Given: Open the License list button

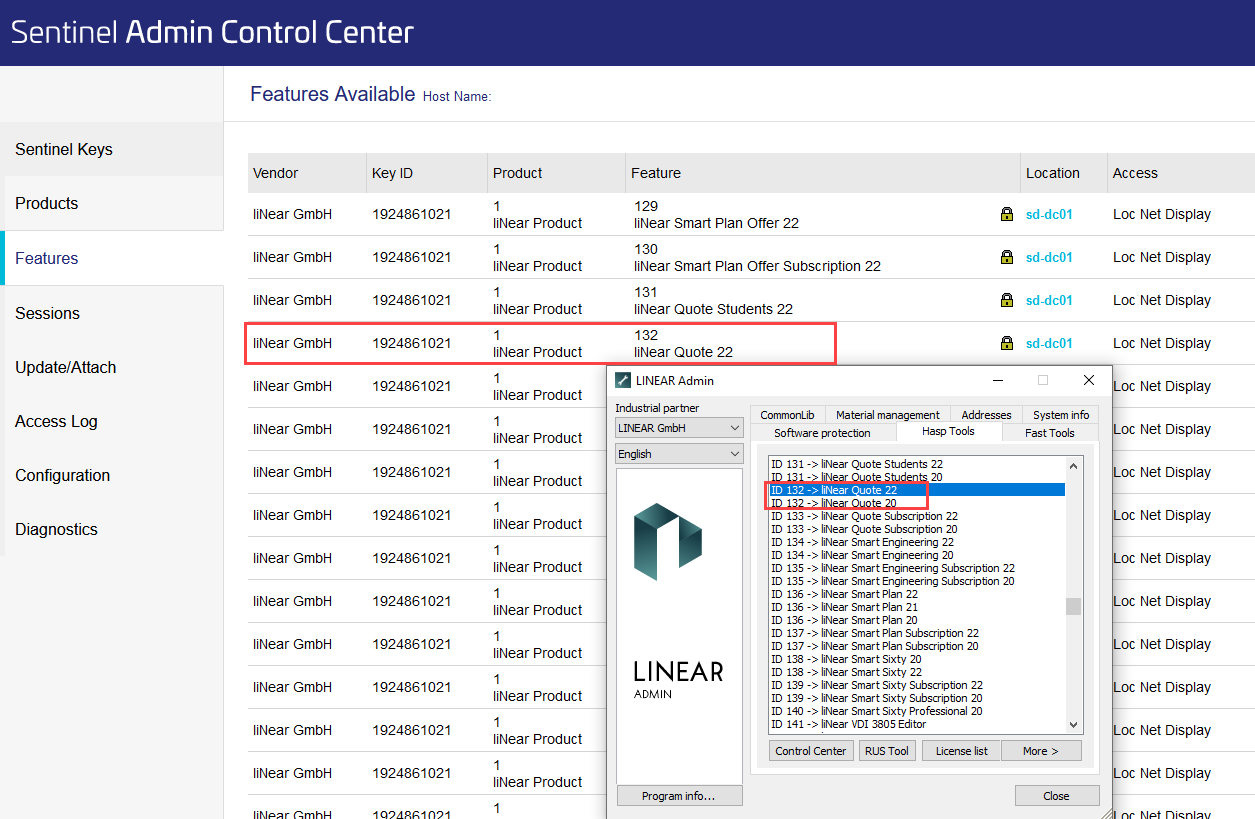Looking at the screenshot, I should pos(961,750).
